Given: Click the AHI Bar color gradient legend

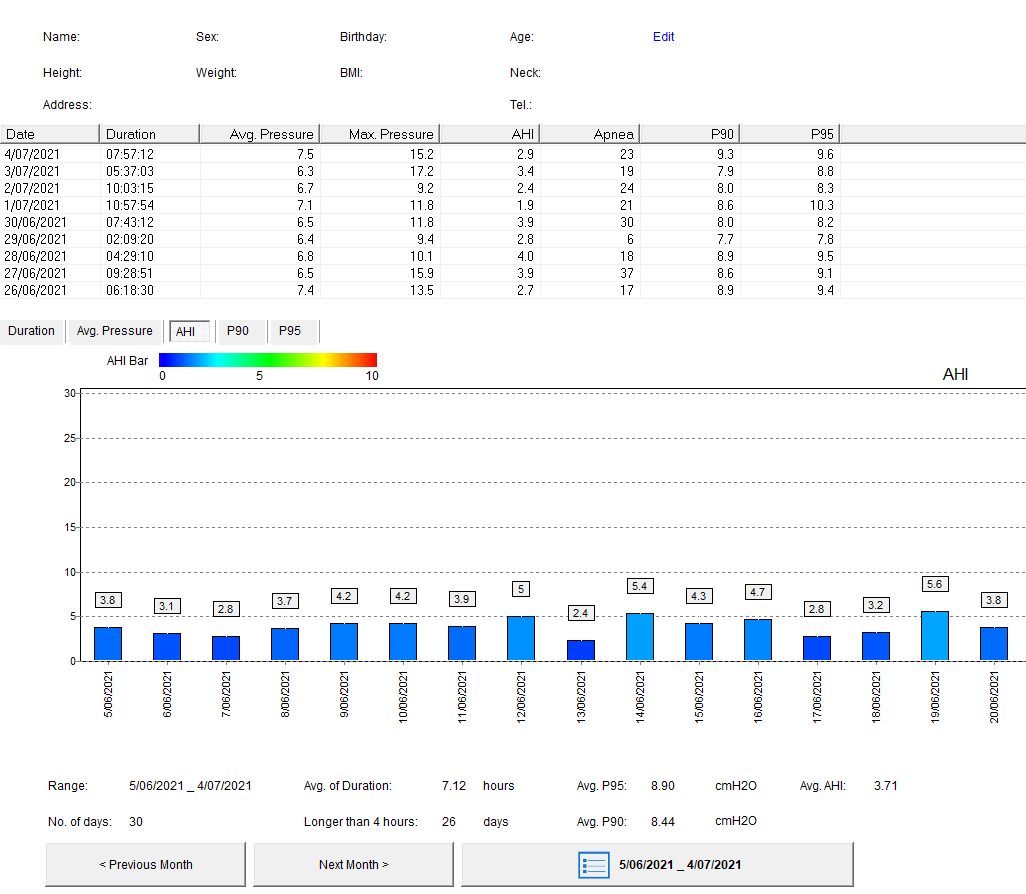Looking at the screenshot, I should coord(268,360).
